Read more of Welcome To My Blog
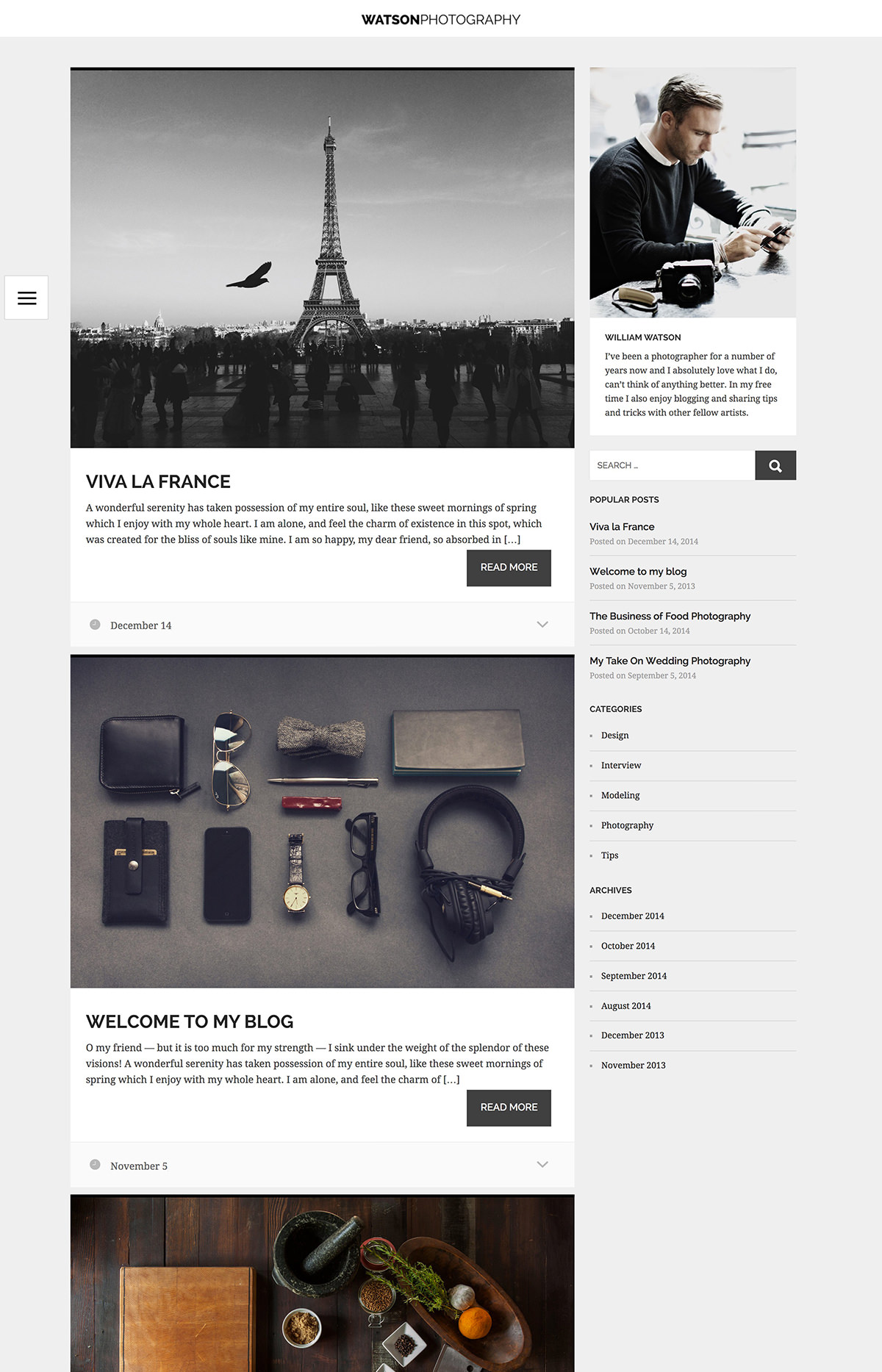The image size is (882, 1372). pyautogui.click(x=509, y=1107)
